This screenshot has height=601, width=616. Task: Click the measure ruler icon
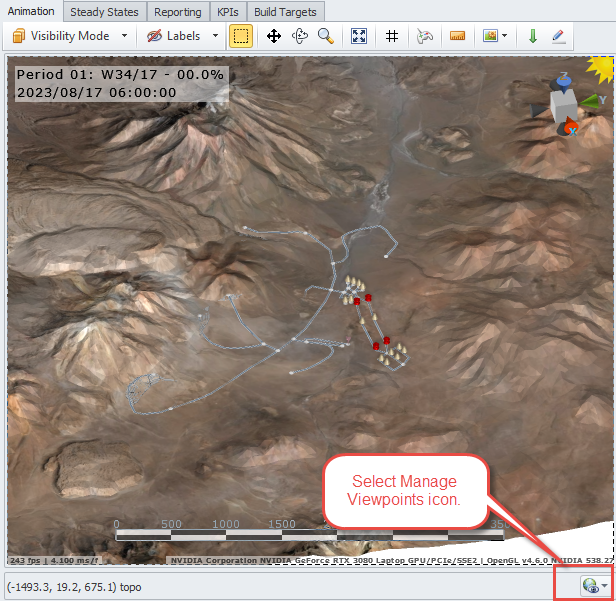pos(457,36)
